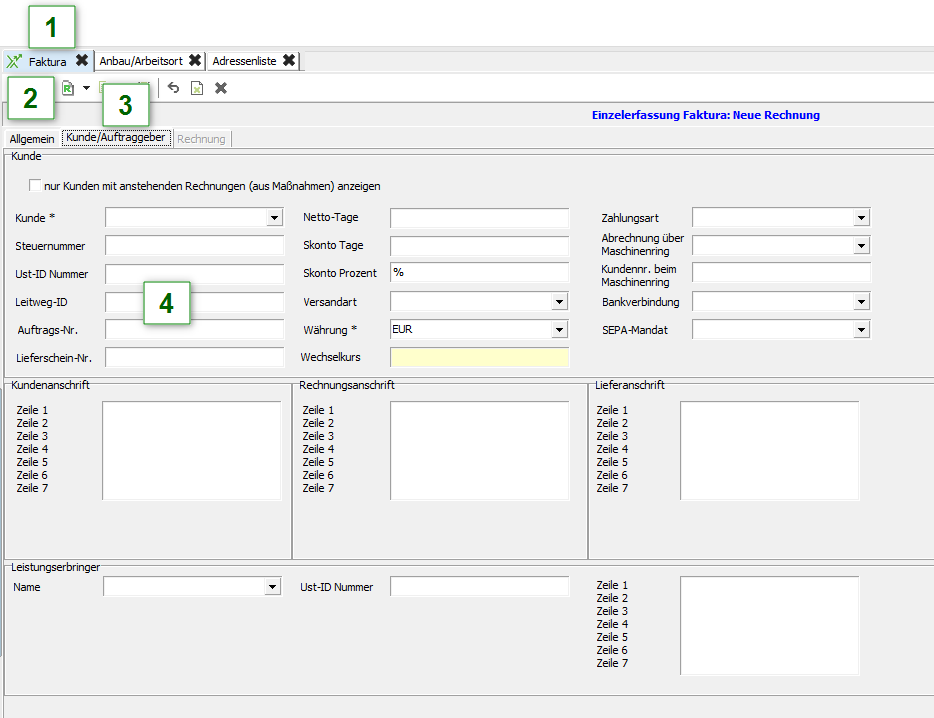934x718 pixels.
Task: Switch to the Anbau/Arbeitsort tab
Action: click(141, 61)
